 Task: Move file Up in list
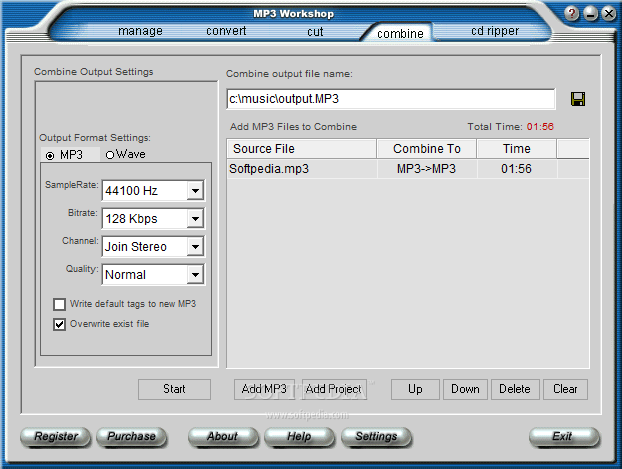415,389
